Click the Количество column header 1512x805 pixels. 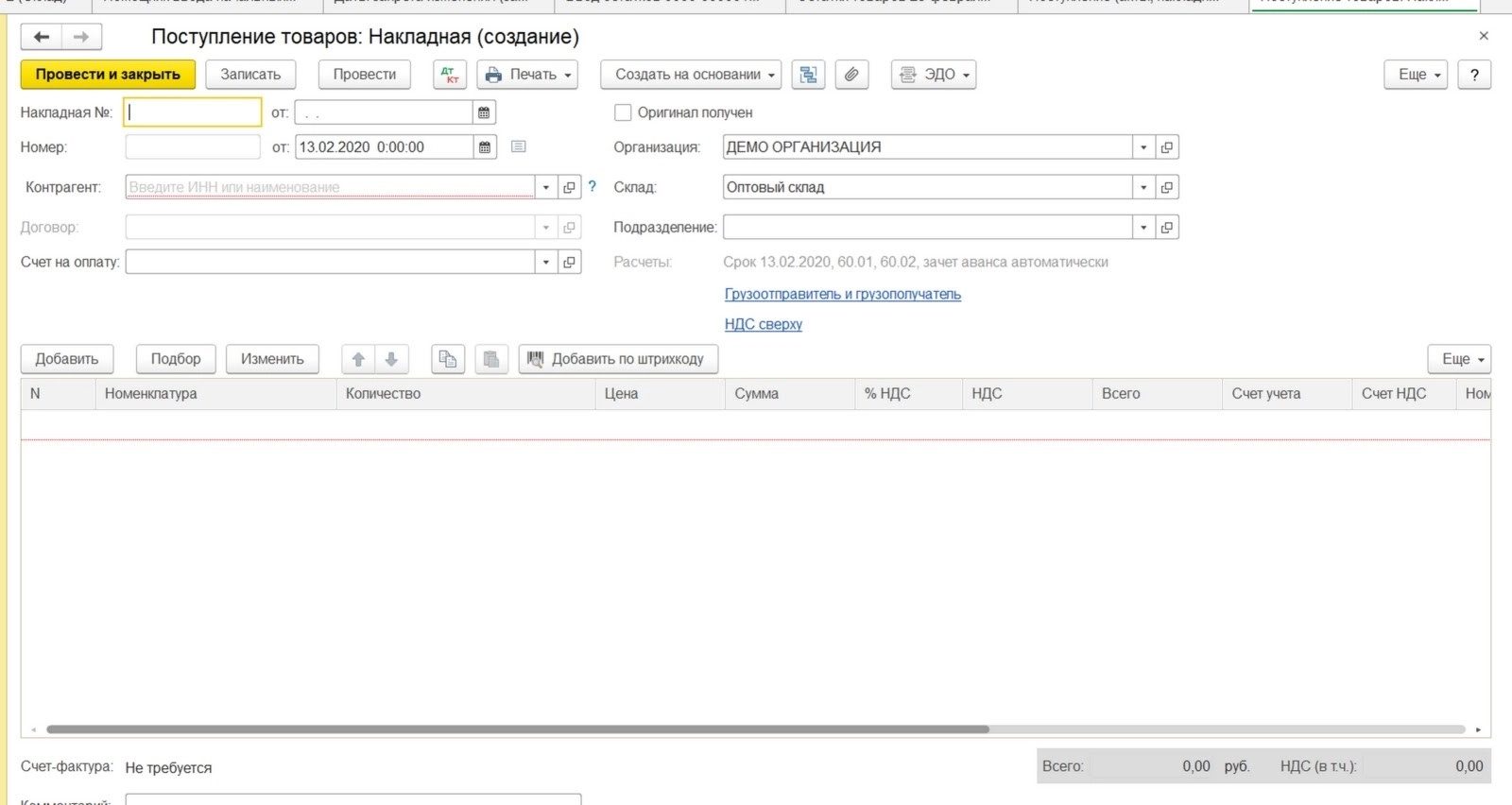click(x=466, y=394)
